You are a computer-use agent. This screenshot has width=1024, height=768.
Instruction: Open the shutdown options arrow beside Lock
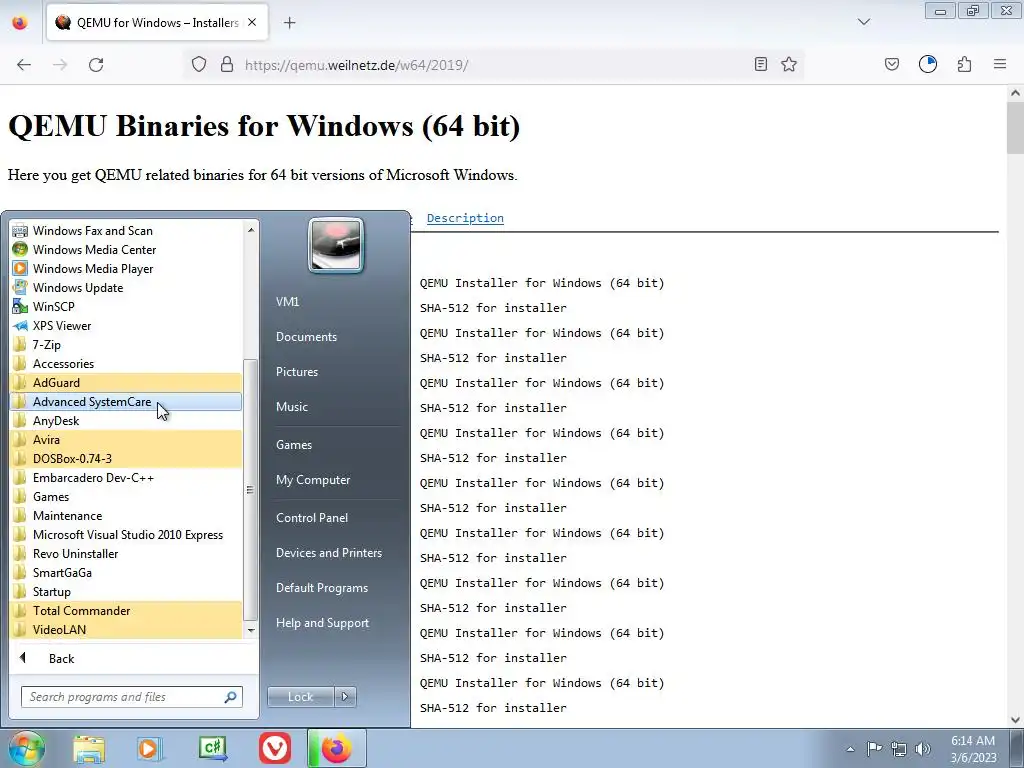(x=345, y=697)
